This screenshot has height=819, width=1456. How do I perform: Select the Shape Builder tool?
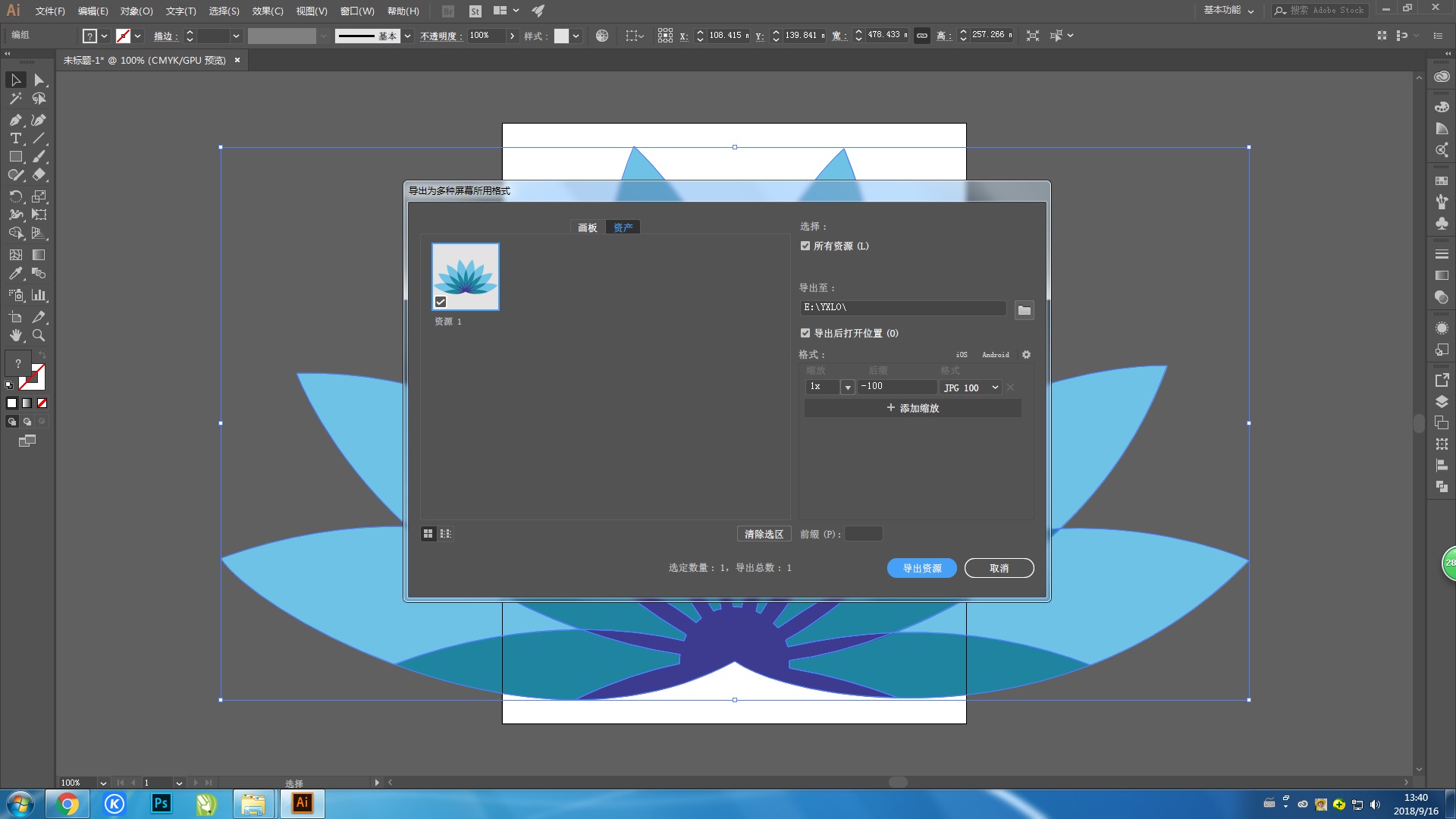pyautogui.click(x=16, y=233)
